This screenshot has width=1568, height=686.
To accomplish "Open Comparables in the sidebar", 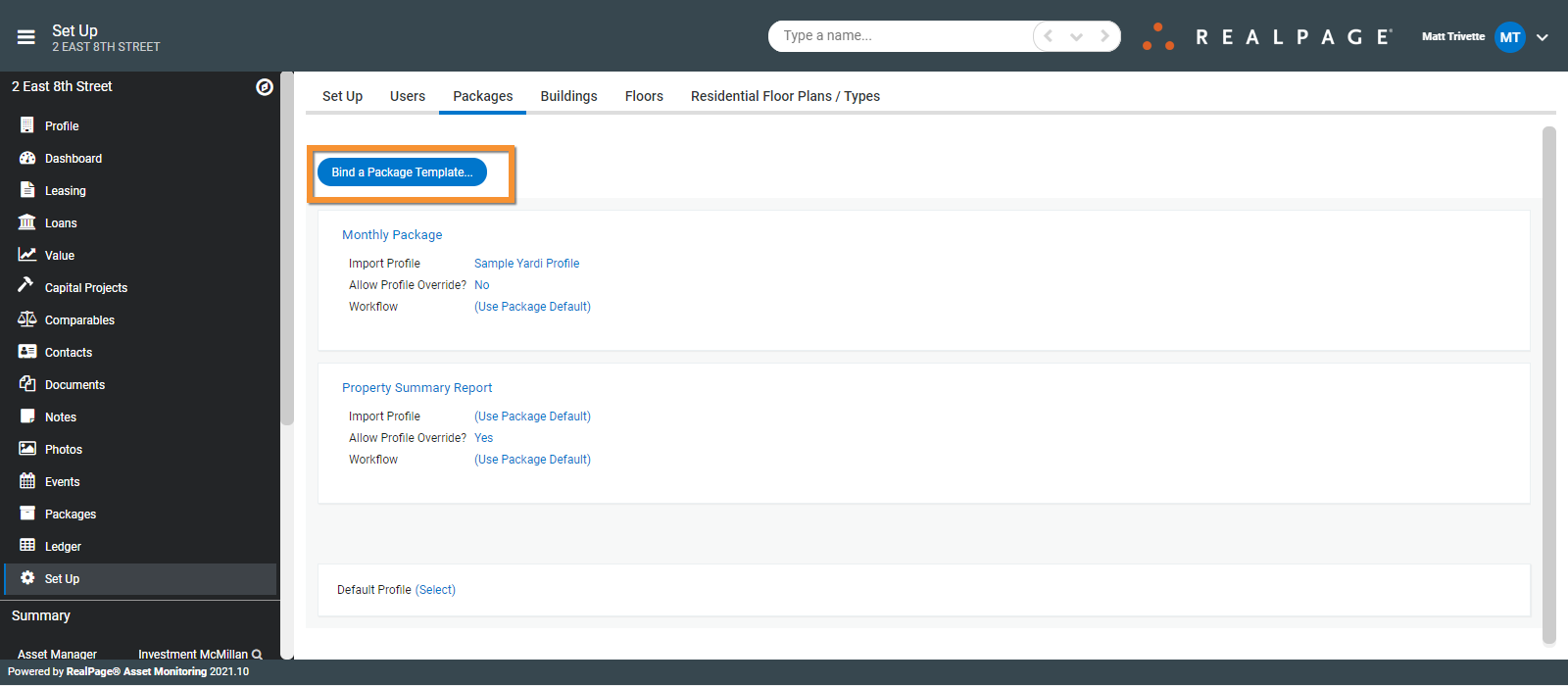I will point(79,319).
